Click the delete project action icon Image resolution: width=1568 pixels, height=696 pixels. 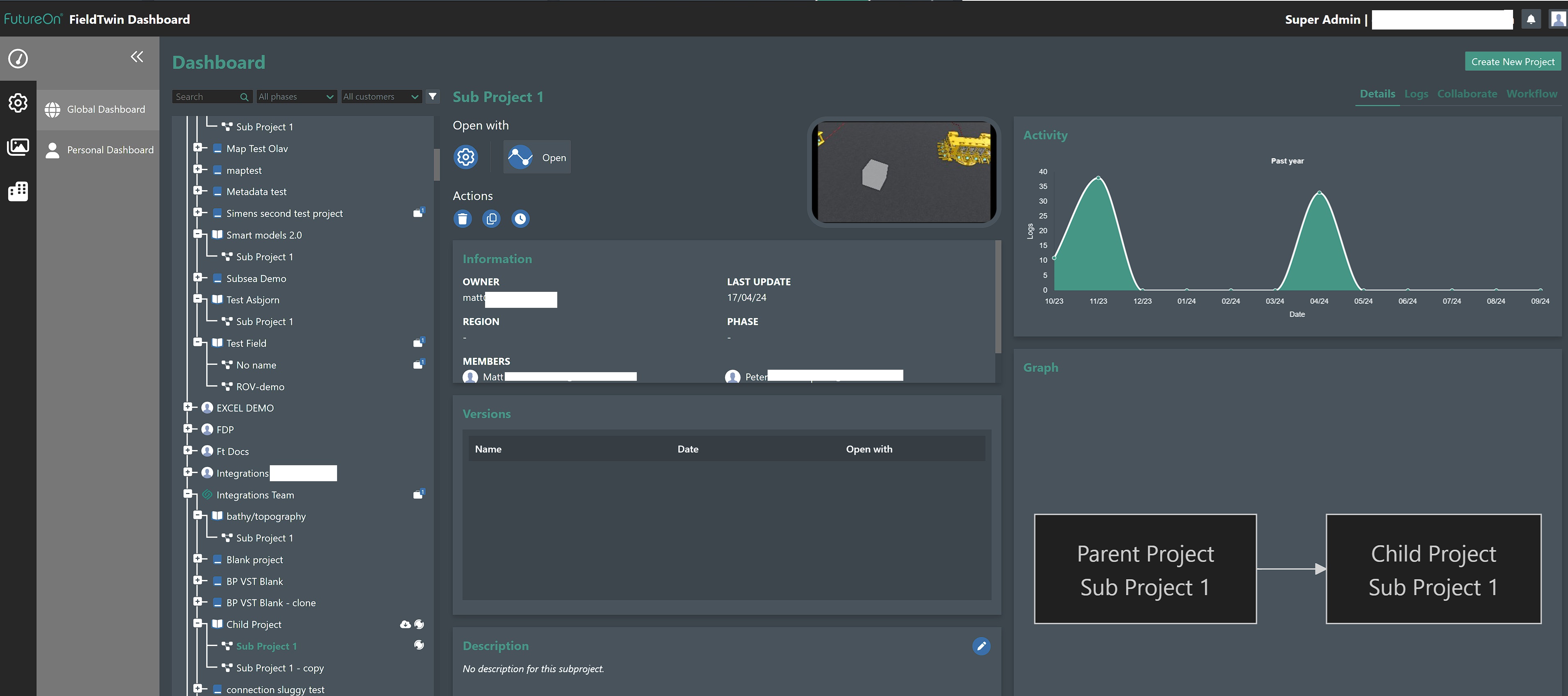pyautogui.click(x=463, y=219)
